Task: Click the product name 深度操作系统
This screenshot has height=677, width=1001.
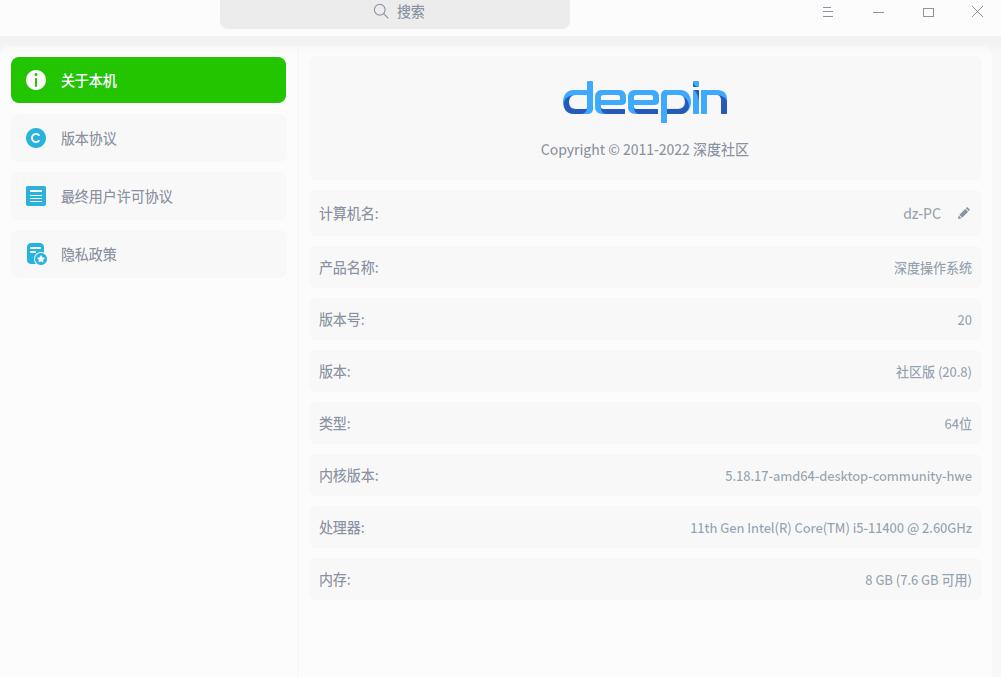Action: click(932, 267)
